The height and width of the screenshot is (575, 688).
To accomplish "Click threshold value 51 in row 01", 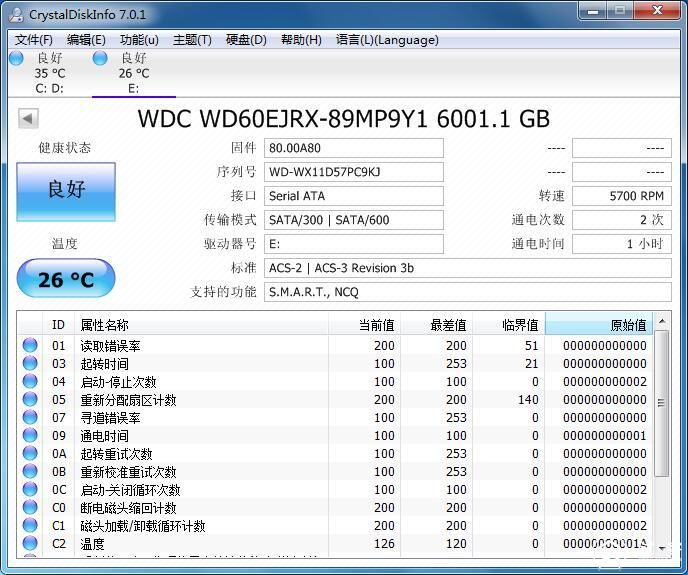I will point(531,346).
